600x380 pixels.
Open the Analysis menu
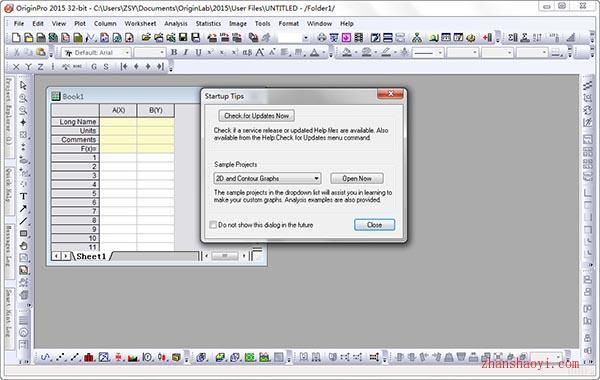[x=176, y=23]
